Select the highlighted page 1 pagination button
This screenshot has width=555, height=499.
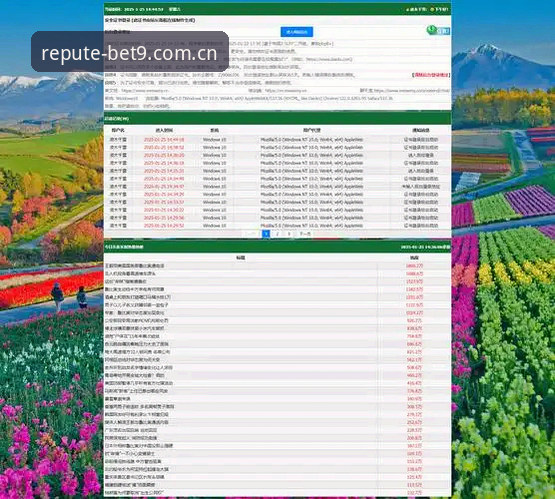[x=266, y=234]
